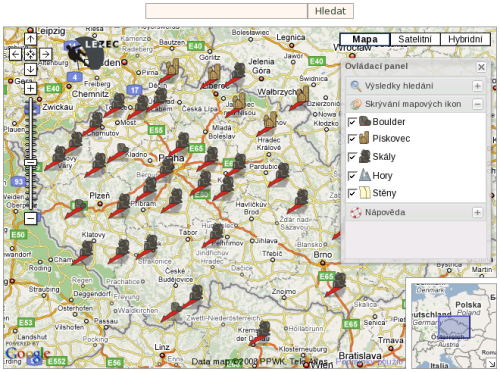Close the Ovládací panel
500x372 pixels.
481,67
